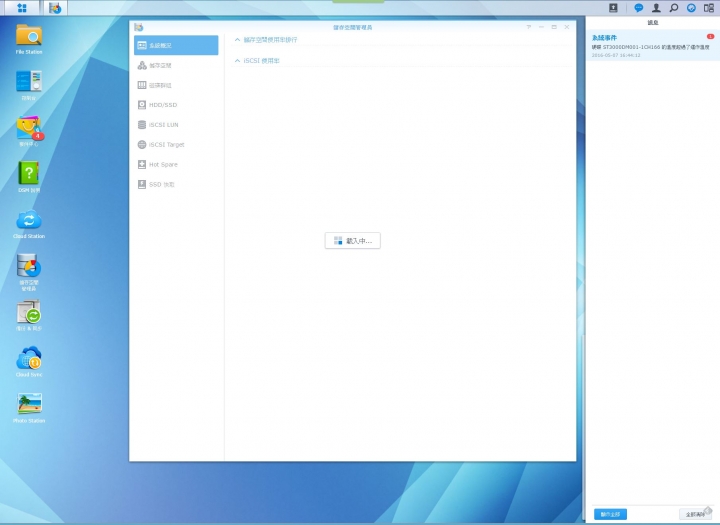Click the Storage Manager help question mark
720x525 pixels.
tap(529, 27)
